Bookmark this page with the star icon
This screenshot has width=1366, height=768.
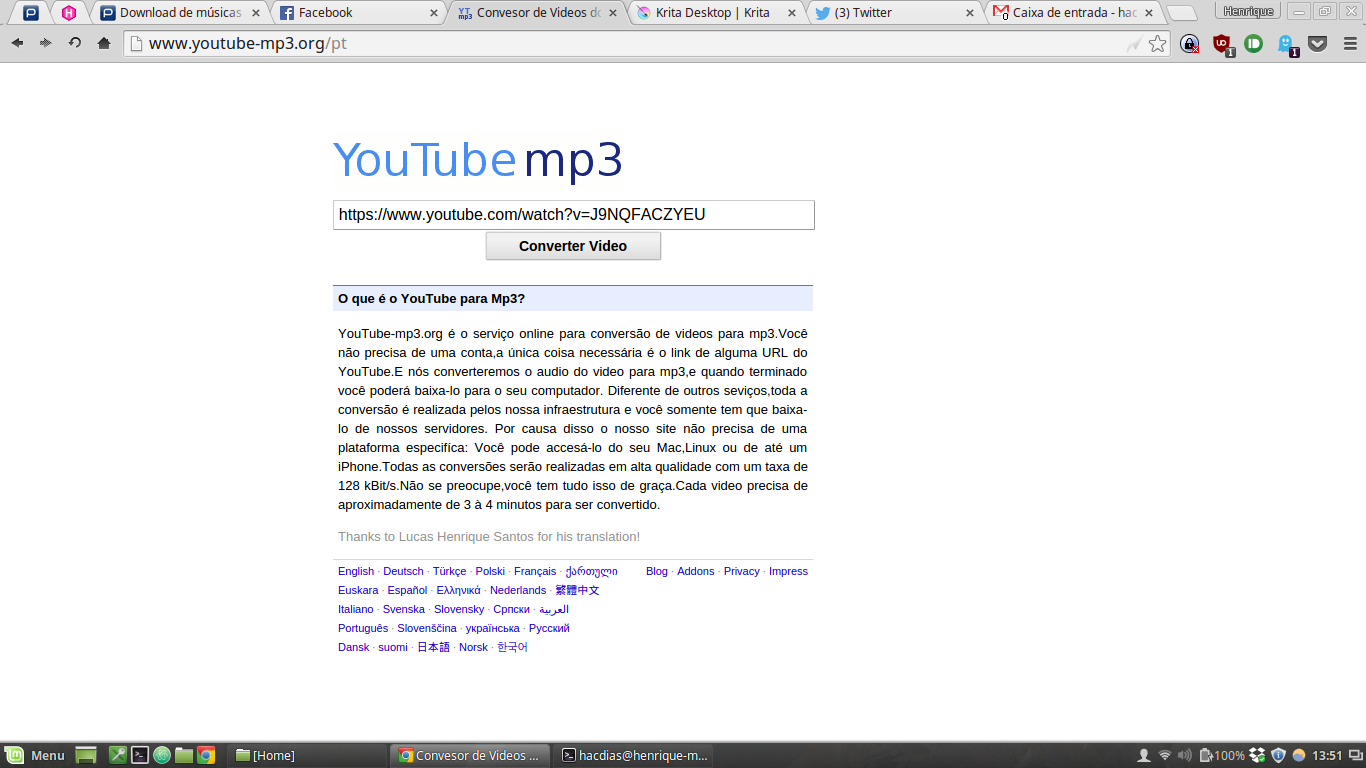pyautogui.click(x=1157, y=43)
